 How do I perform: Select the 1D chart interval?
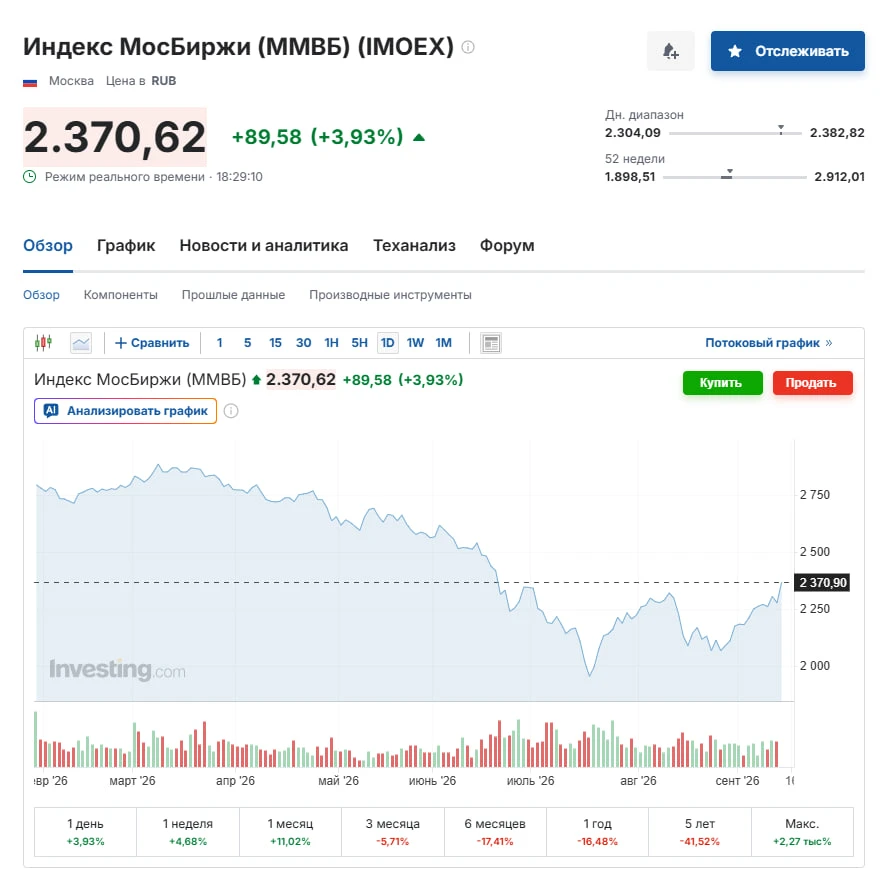click(387, 343)
